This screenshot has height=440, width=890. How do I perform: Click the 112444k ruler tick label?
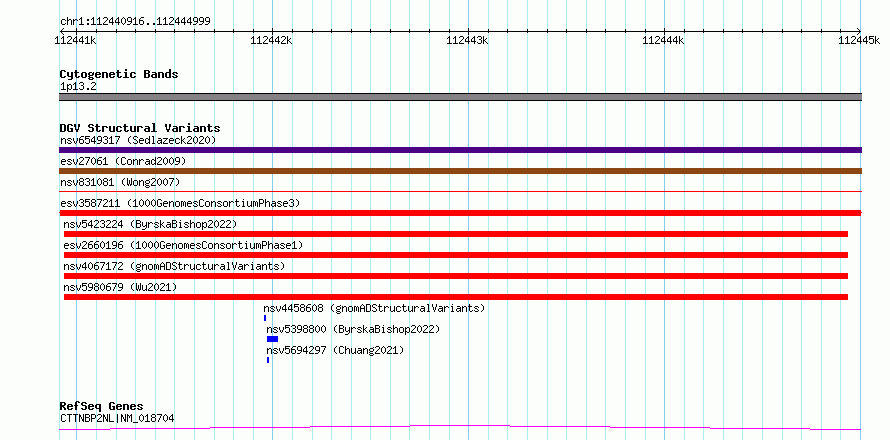[x=664, y=40]
